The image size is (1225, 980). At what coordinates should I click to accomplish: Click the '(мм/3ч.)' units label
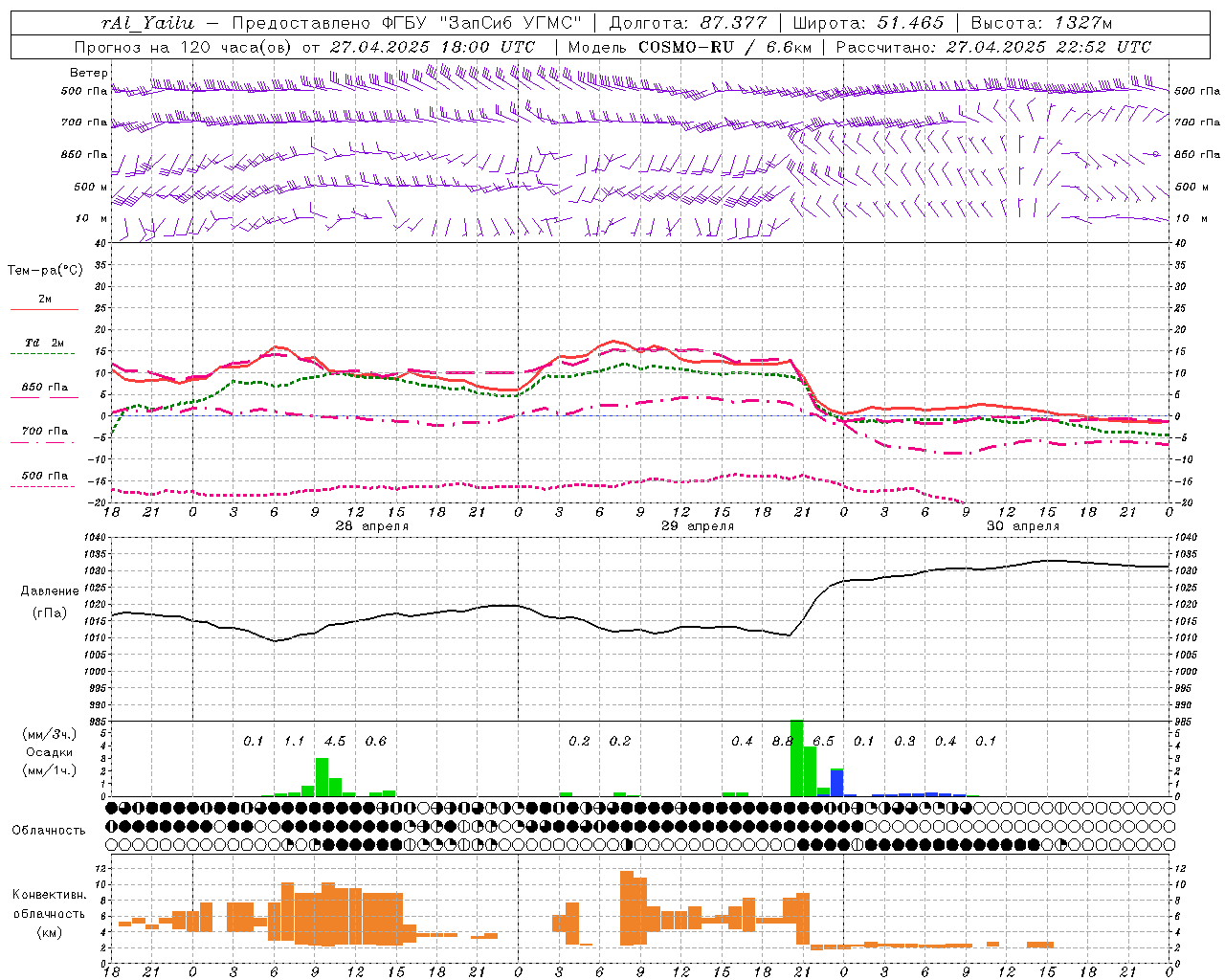point(49,734)
